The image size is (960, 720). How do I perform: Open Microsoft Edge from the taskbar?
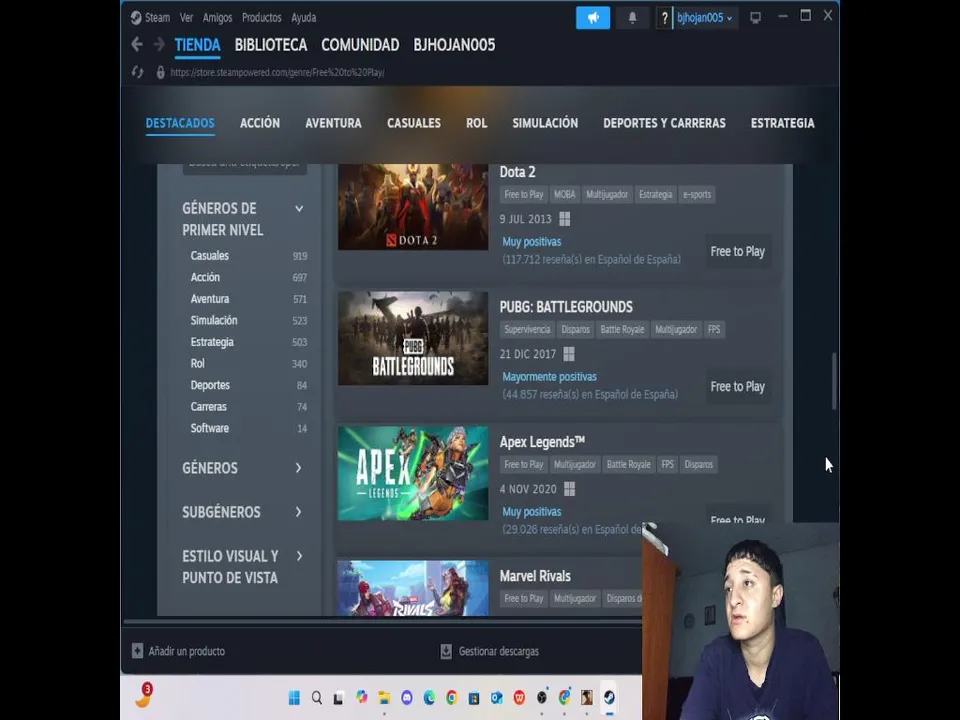click(429, 697)
